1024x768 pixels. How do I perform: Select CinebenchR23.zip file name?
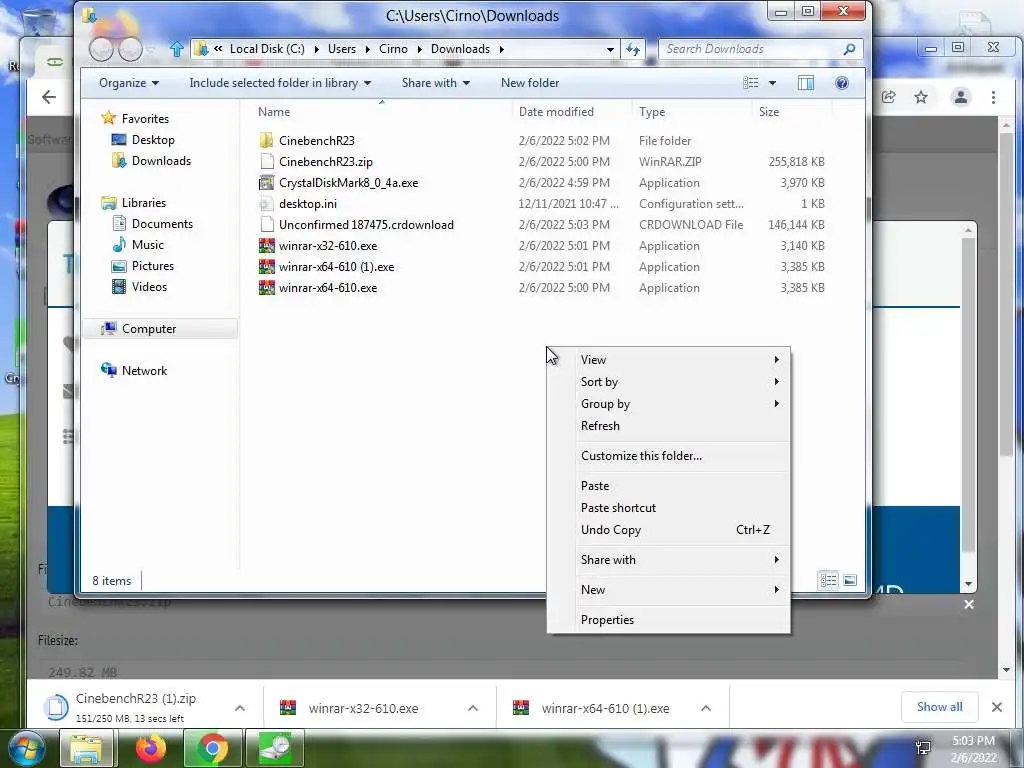326,162
